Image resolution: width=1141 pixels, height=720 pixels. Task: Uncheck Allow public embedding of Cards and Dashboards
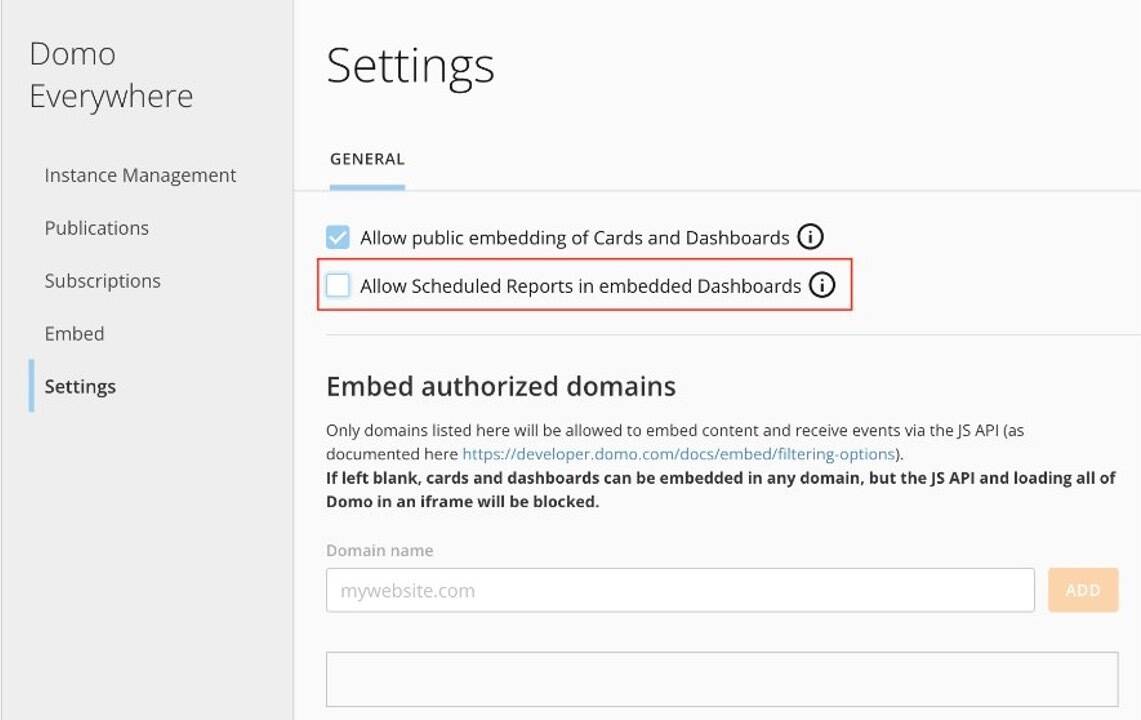(338, 237)
